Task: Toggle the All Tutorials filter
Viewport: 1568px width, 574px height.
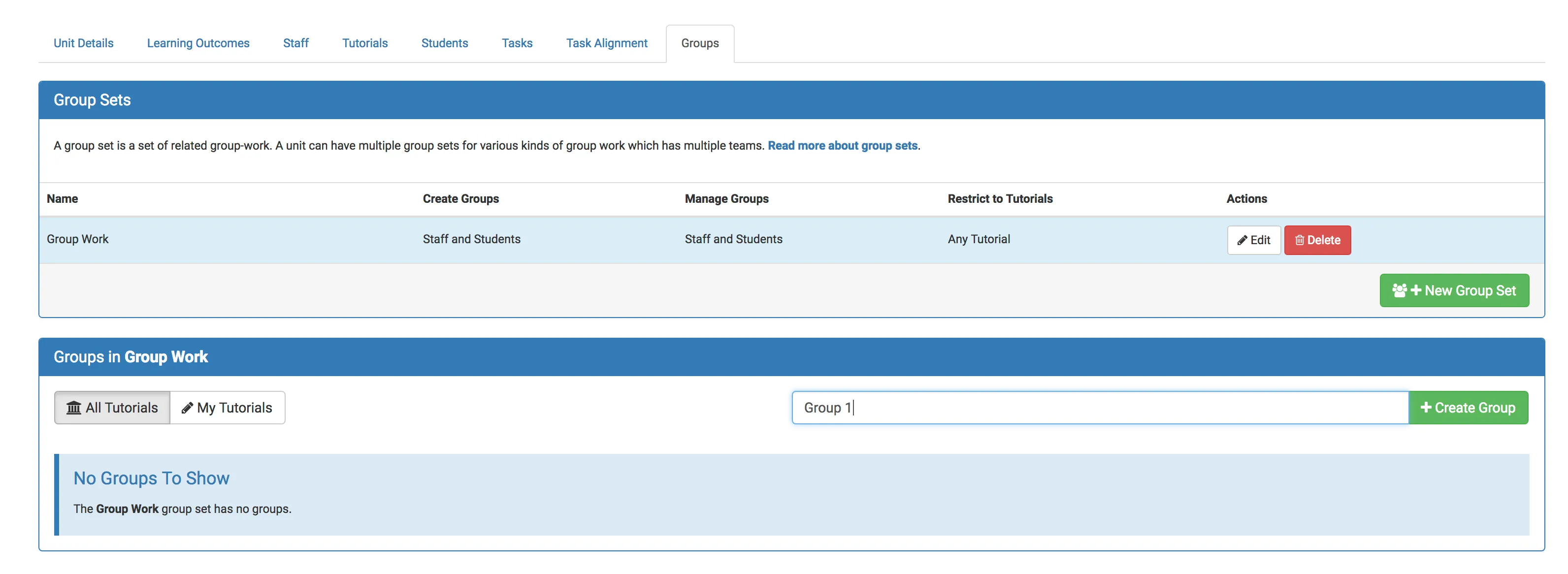Action: [x=113, y=408]
